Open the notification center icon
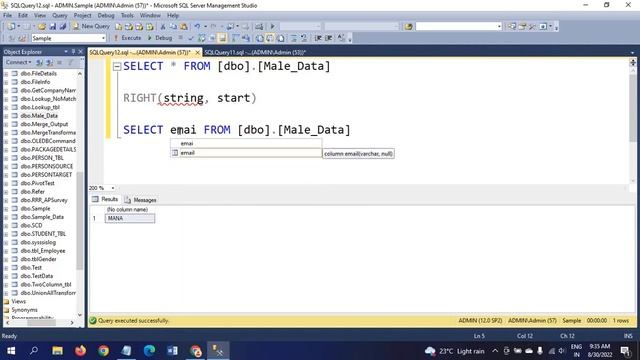640x360 pixels. pyautogui.click(x=625, y=351)
